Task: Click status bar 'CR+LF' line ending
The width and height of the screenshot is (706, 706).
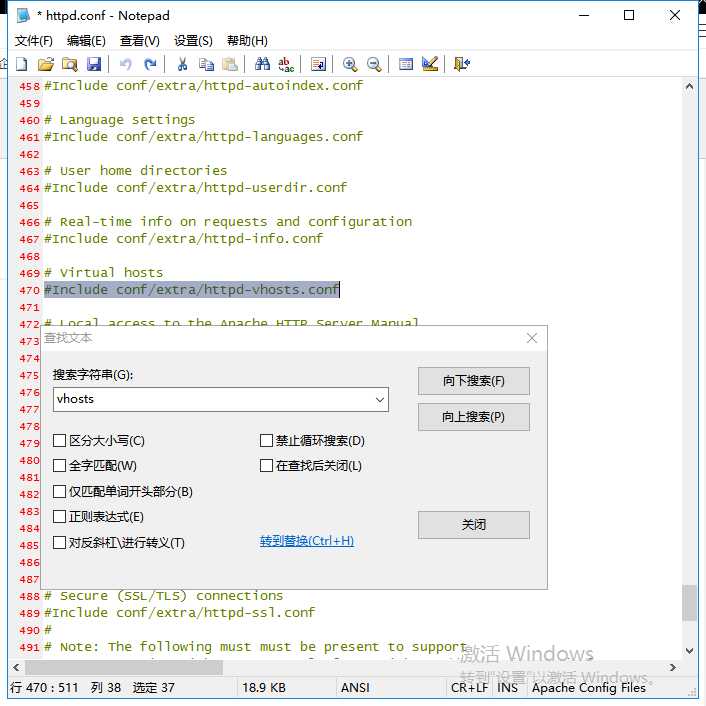Action: (469, 688)
